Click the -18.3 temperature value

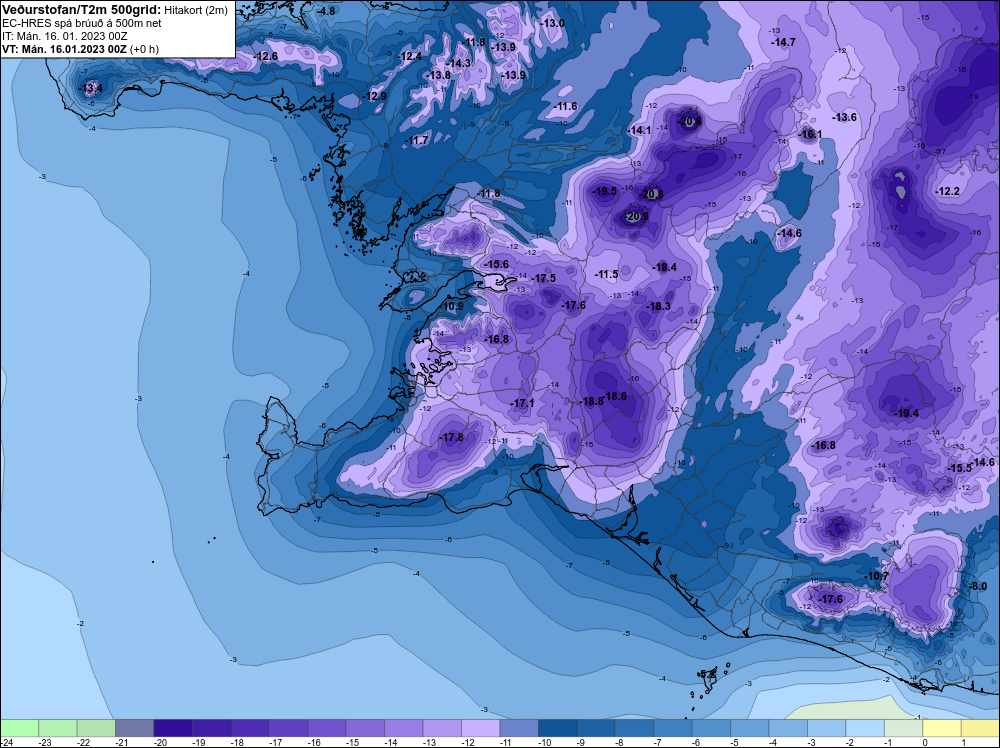[x=658, y=306]
